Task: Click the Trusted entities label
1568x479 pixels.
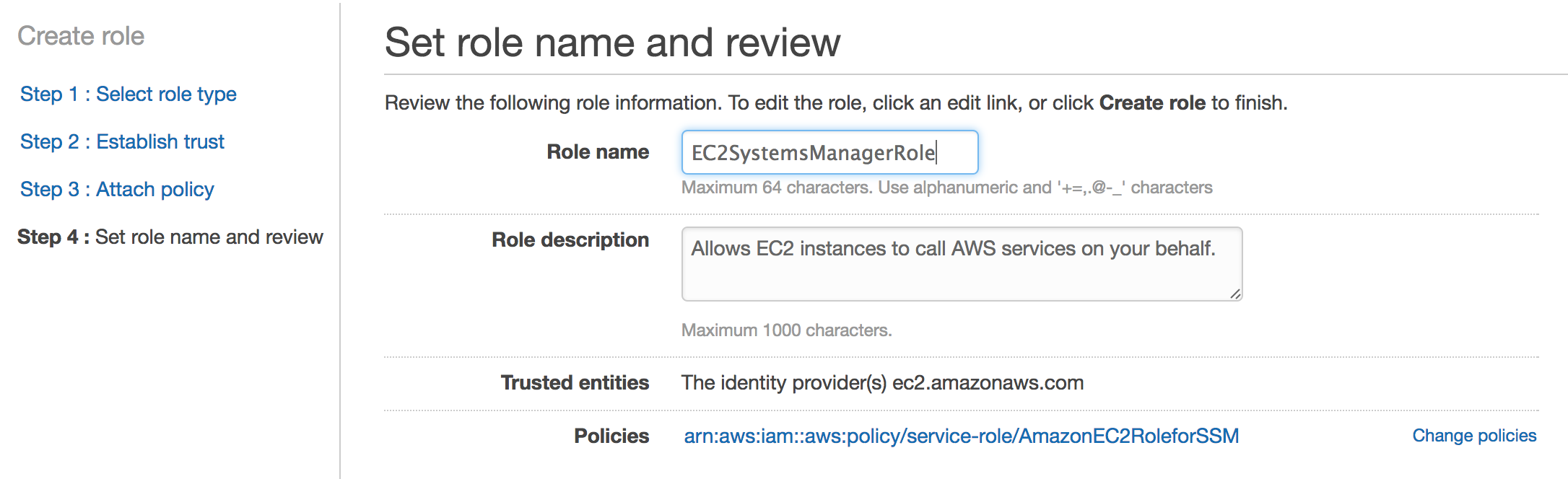Action: pyautogui.click(x=575, y=382)
